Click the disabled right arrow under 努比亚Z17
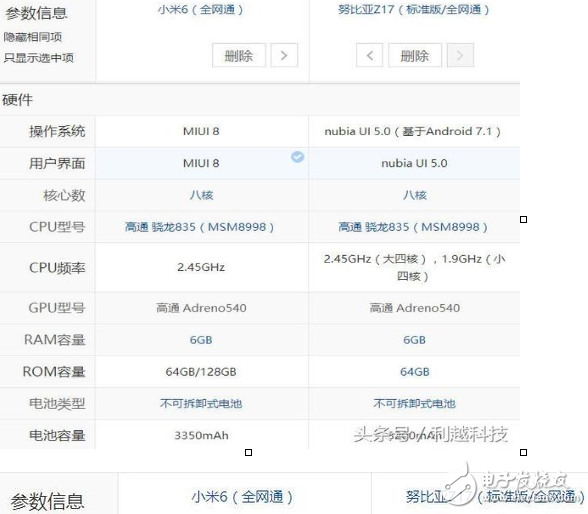Viewport: 588px width, 514px height. click(x=460, y=55)
